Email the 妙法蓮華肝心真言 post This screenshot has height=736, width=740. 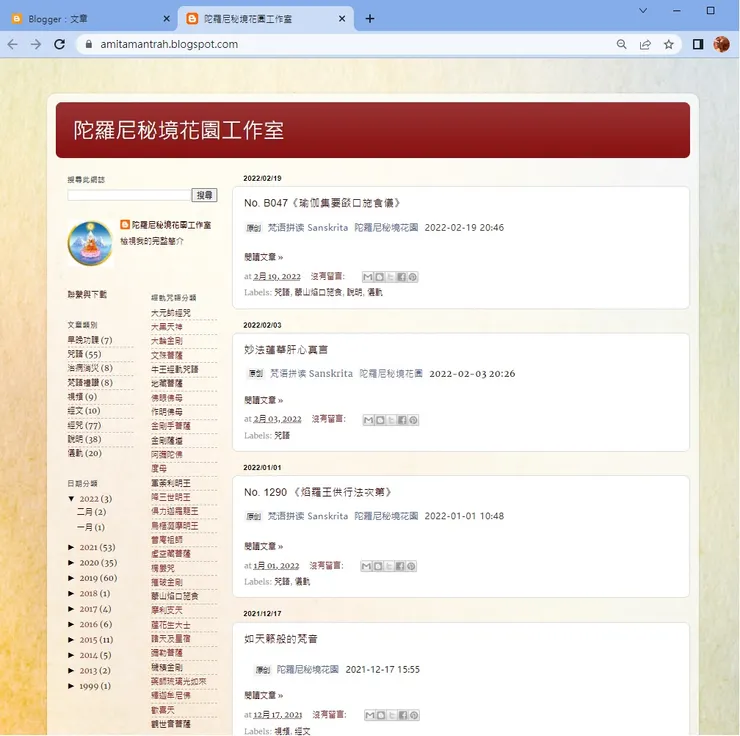click(x=369, y=420)
